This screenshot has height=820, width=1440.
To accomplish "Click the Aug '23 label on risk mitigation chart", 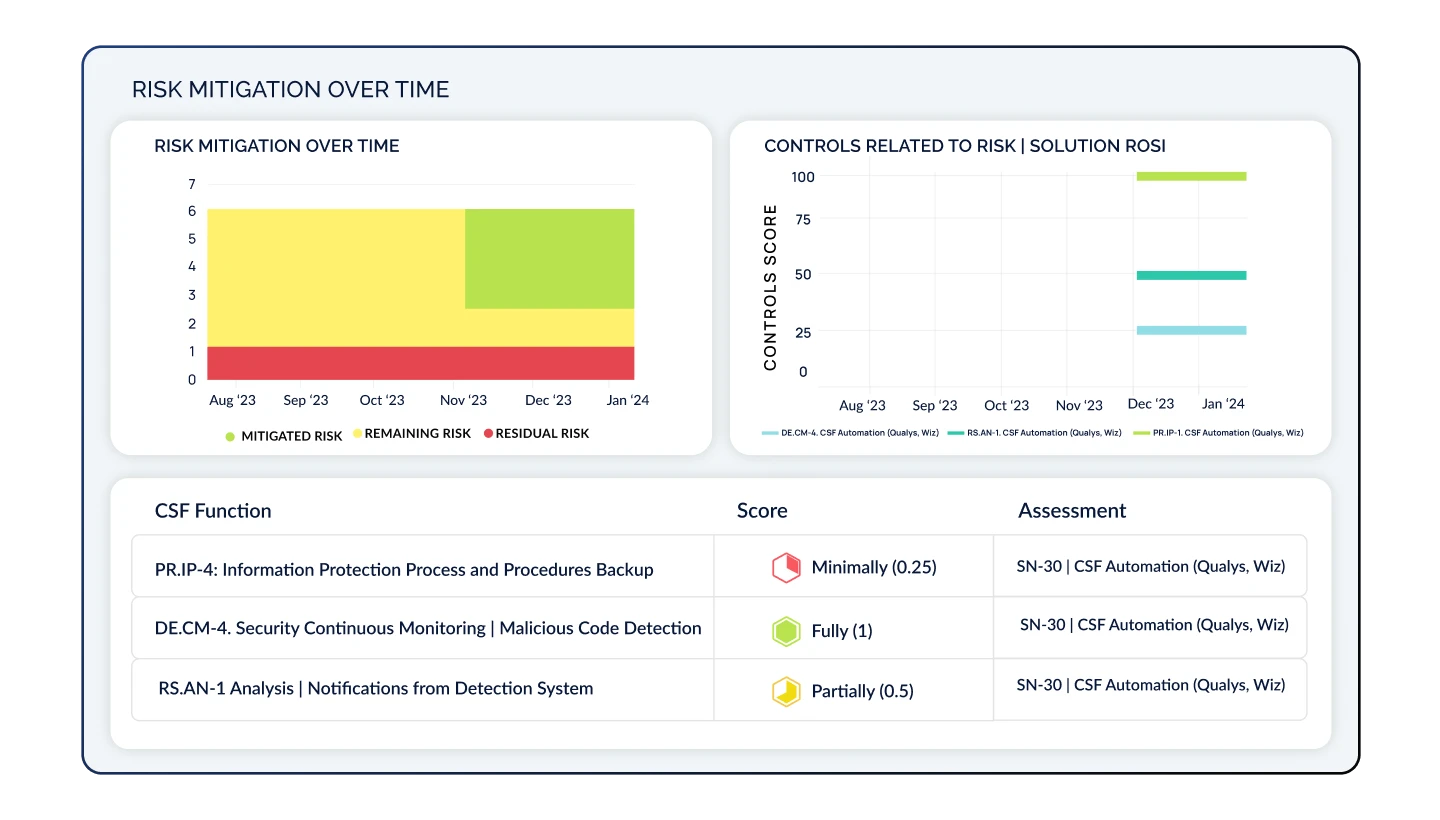I will point(232,400).
